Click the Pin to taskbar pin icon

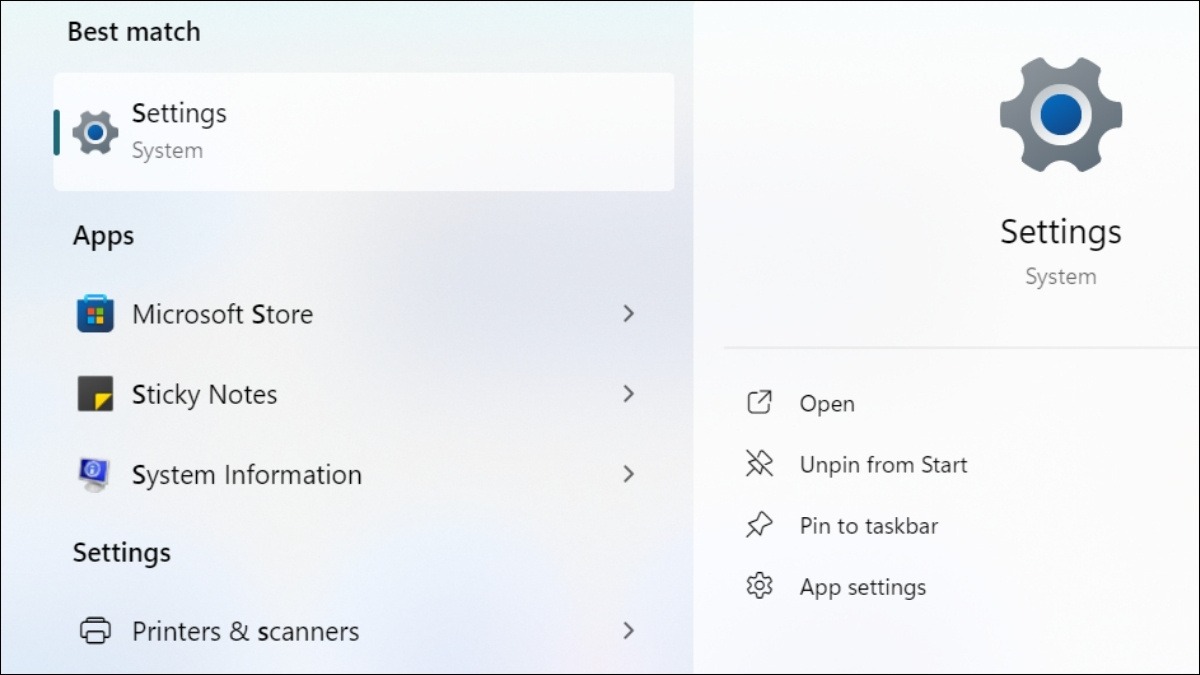point(760,525)
